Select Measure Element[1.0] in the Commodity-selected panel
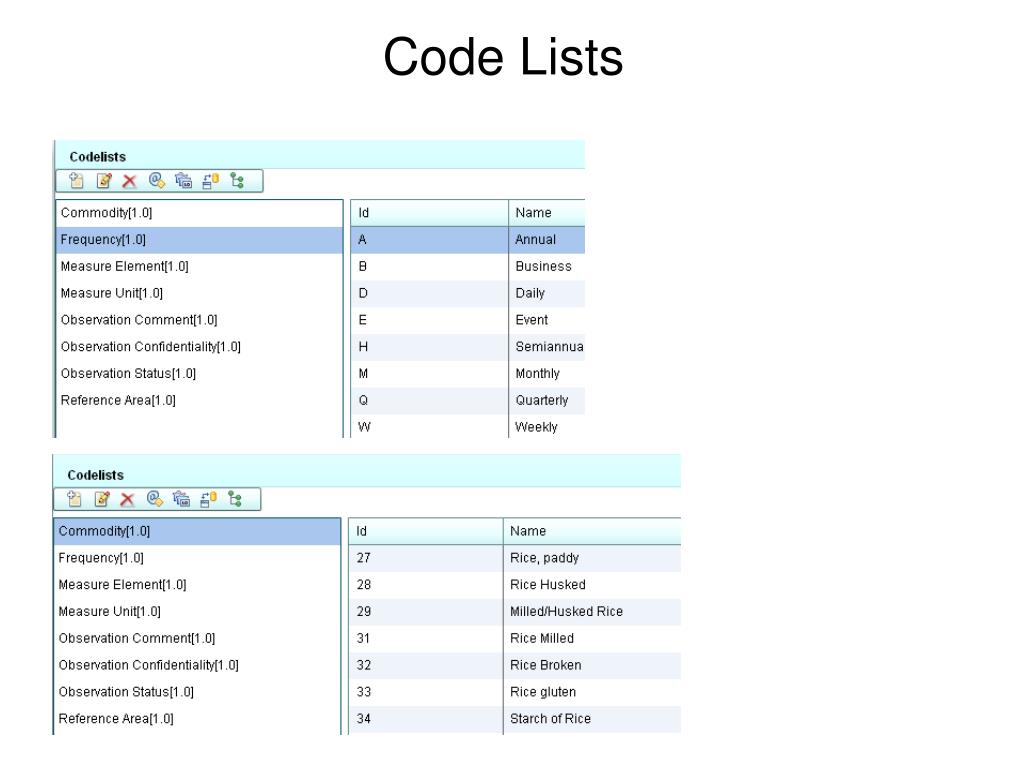The height and width of the screenshot is (768, 1024). (x=197, y=585)
